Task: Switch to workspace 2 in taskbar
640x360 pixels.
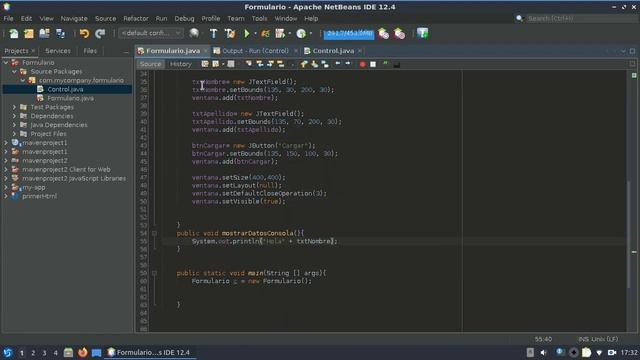Action: pos(33,353)
